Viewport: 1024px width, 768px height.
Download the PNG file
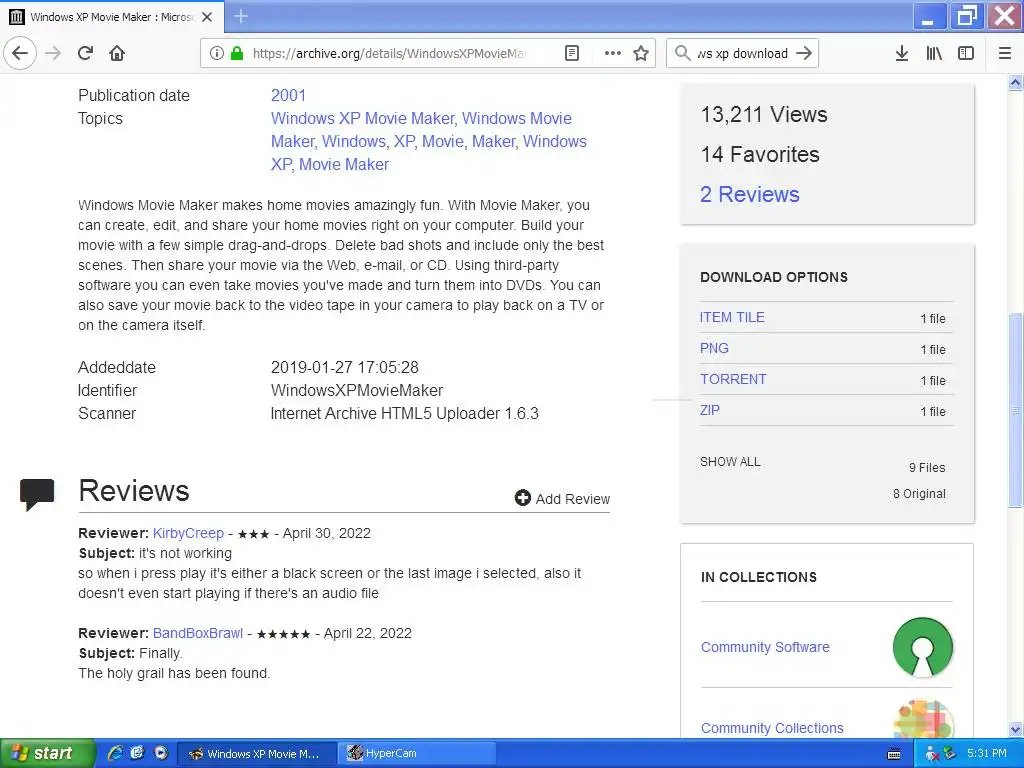click(x=714, y=348)
